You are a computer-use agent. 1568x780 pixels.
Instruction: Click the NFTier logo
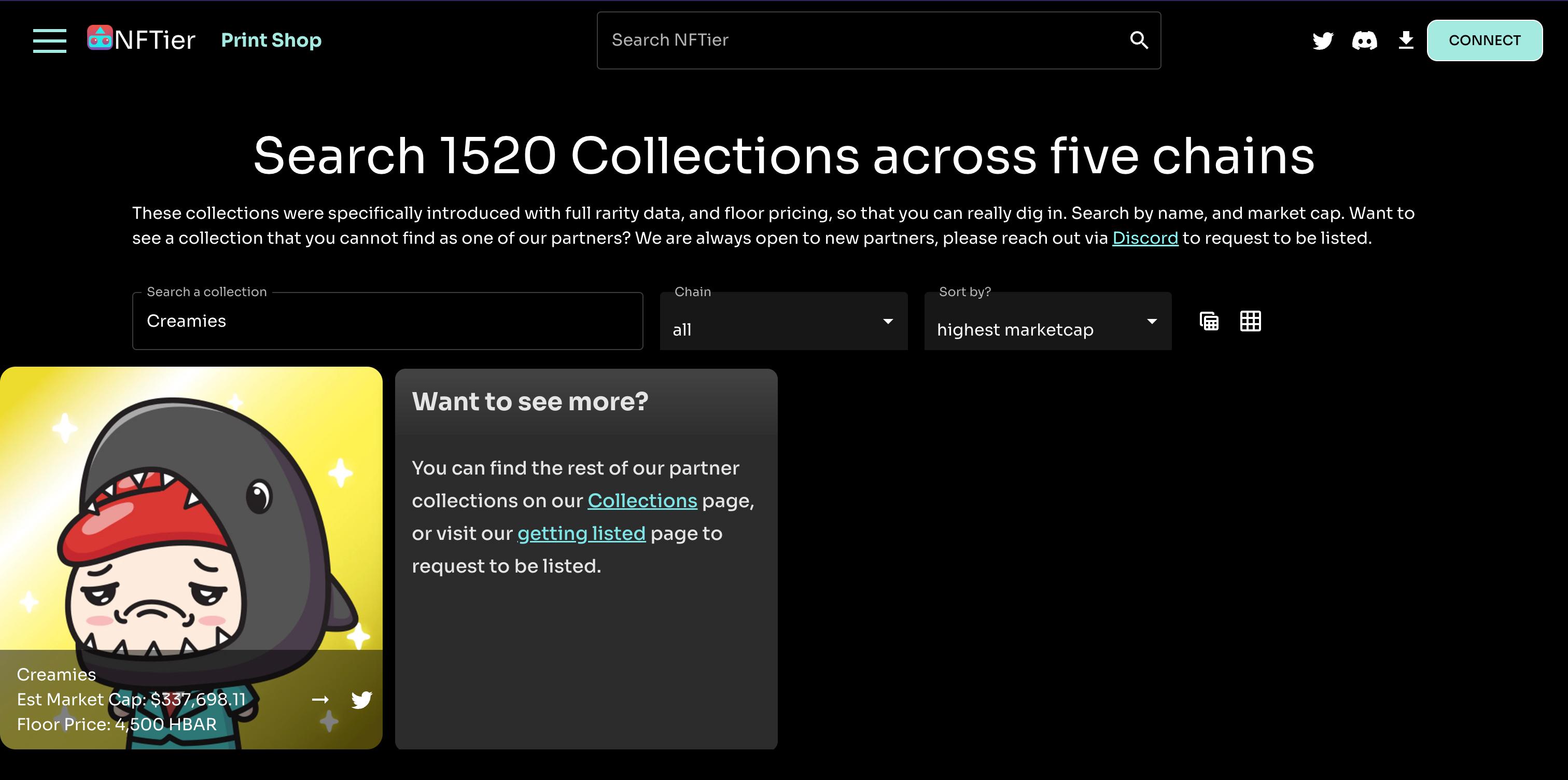[142, 39]
